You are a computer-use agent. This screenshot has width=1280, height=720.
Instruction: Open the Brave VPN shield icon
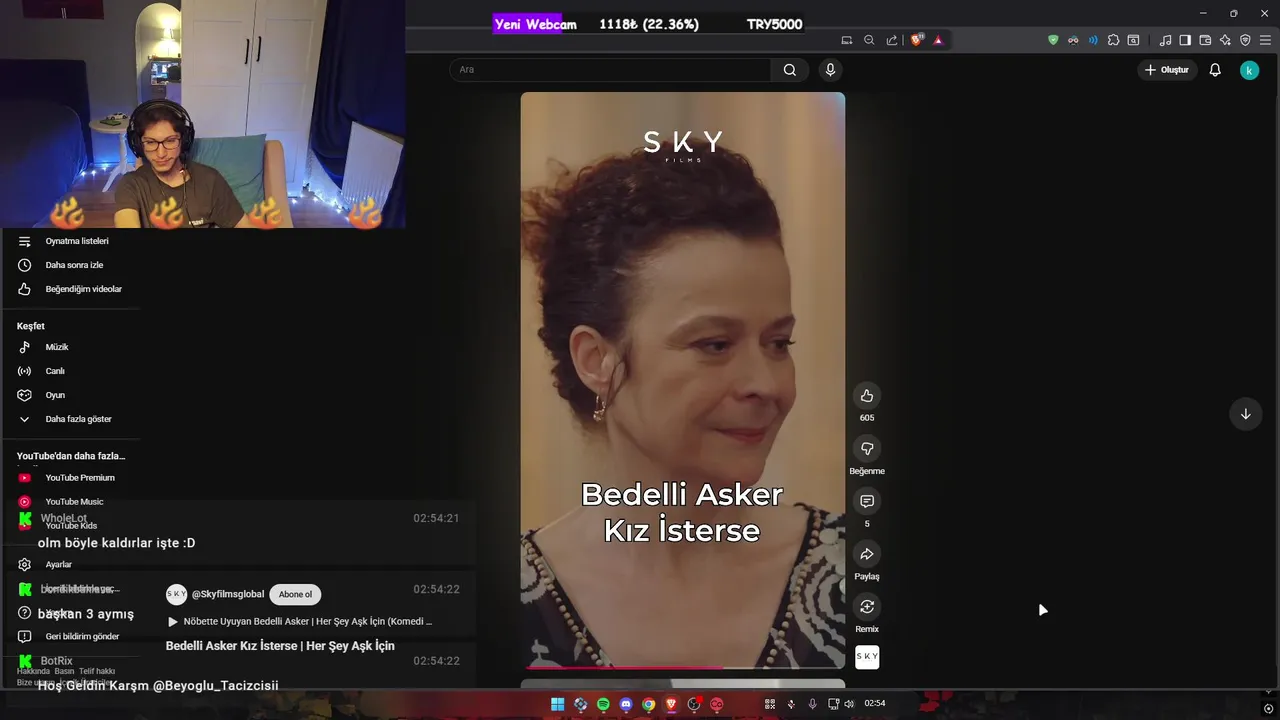pos(1245,40)
